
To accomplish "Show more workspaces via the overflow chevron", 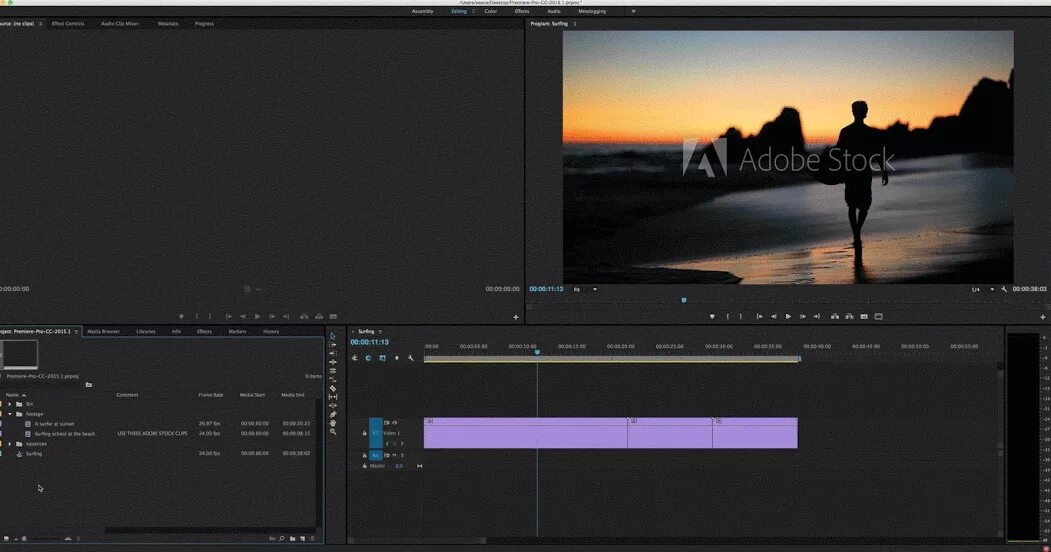I will click(x=633, y=11).
